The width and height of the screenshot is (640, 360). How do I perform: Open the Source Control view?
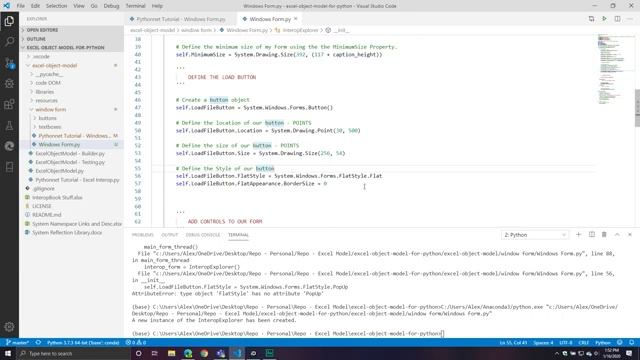9,62
